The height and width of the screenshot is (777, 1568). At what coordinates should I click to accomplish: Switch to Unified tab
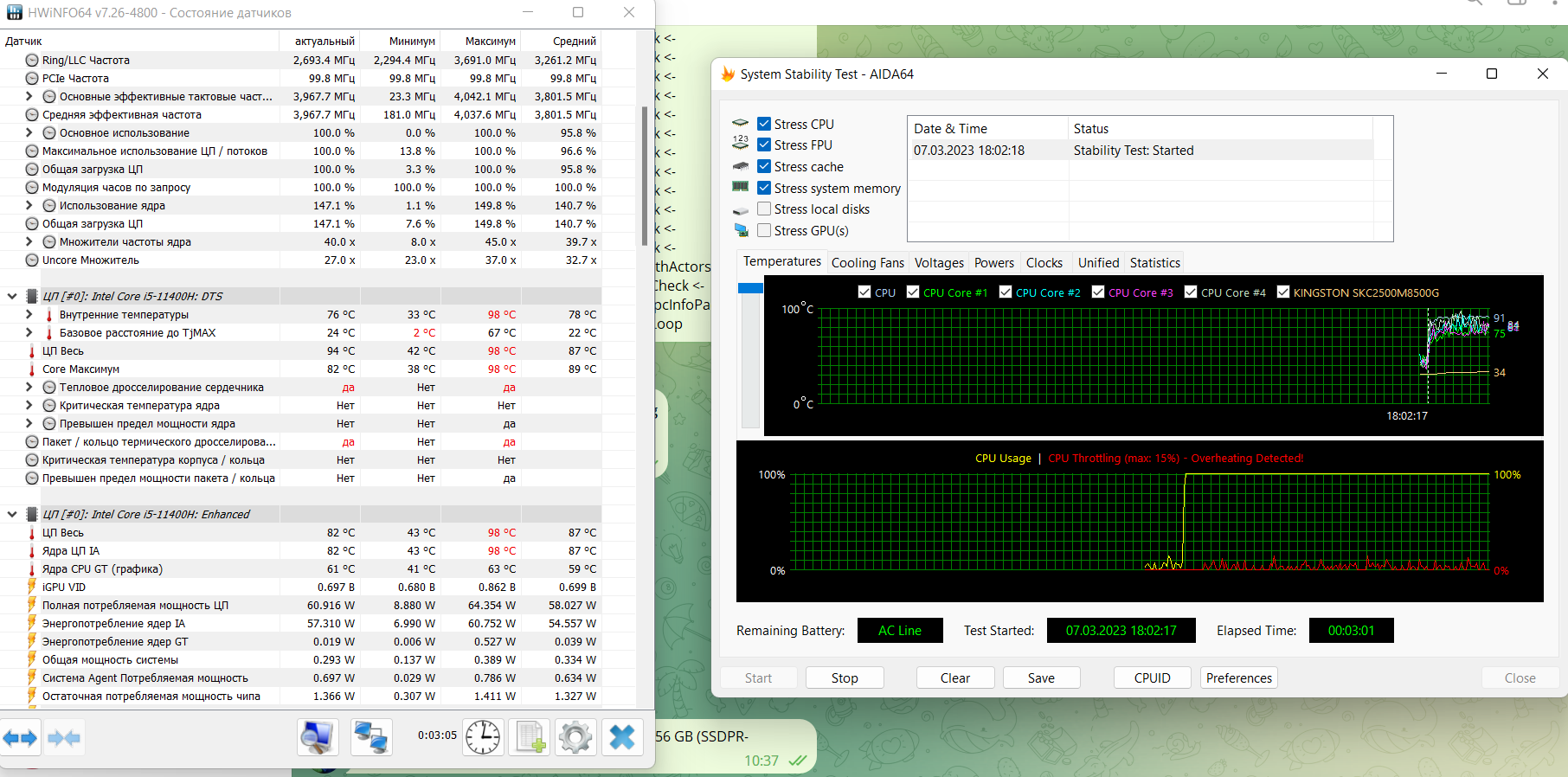pyautogui.click(x=1098, y=263)
